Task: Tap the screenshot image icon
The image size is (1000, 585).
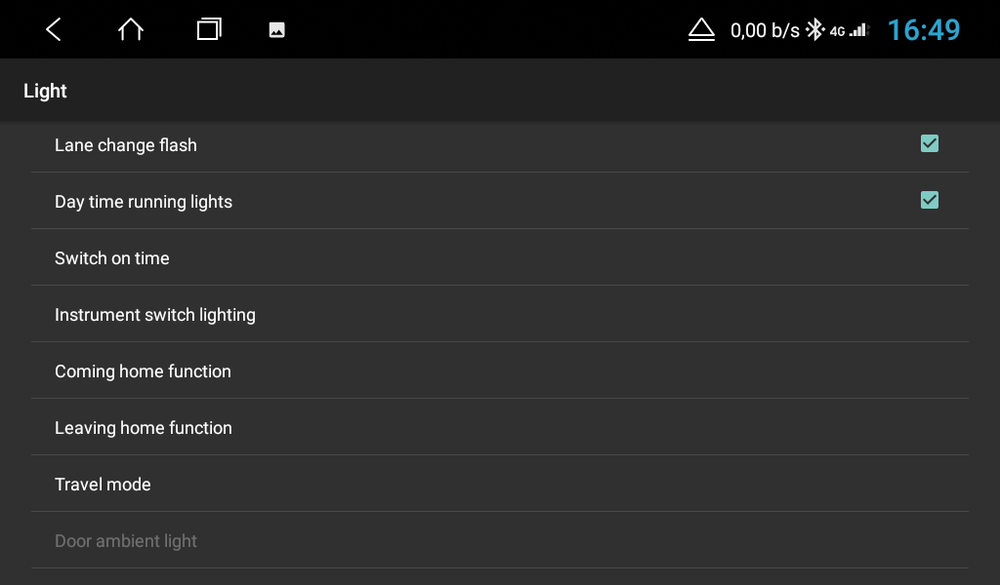Action: click(276, 29)
